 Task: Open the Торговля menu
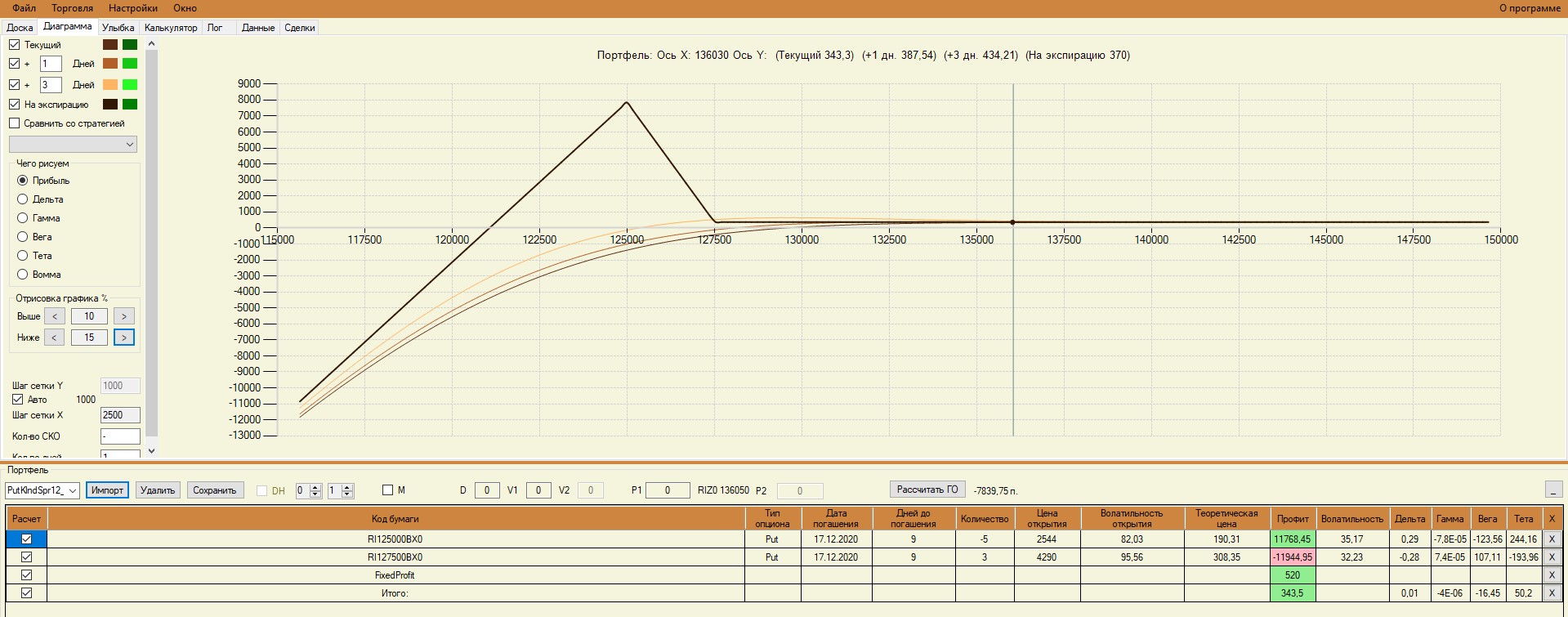72,8
